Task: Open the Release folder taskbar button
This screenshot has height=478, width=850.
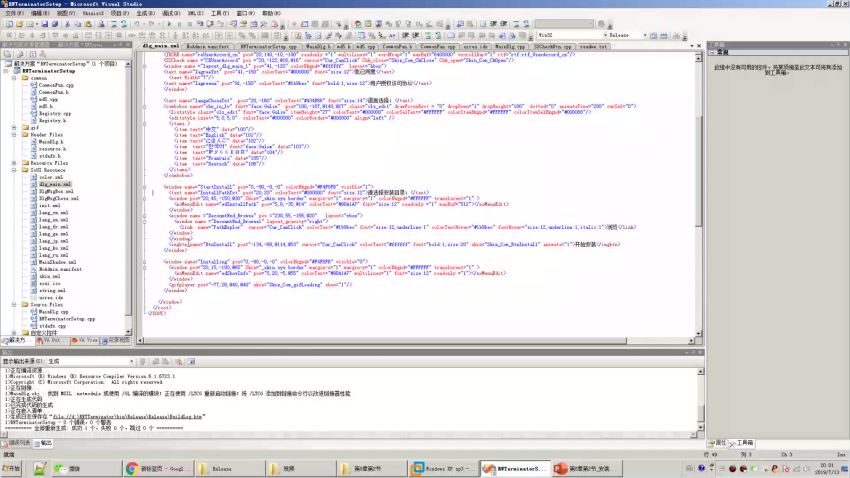Action: pos(230,468)
